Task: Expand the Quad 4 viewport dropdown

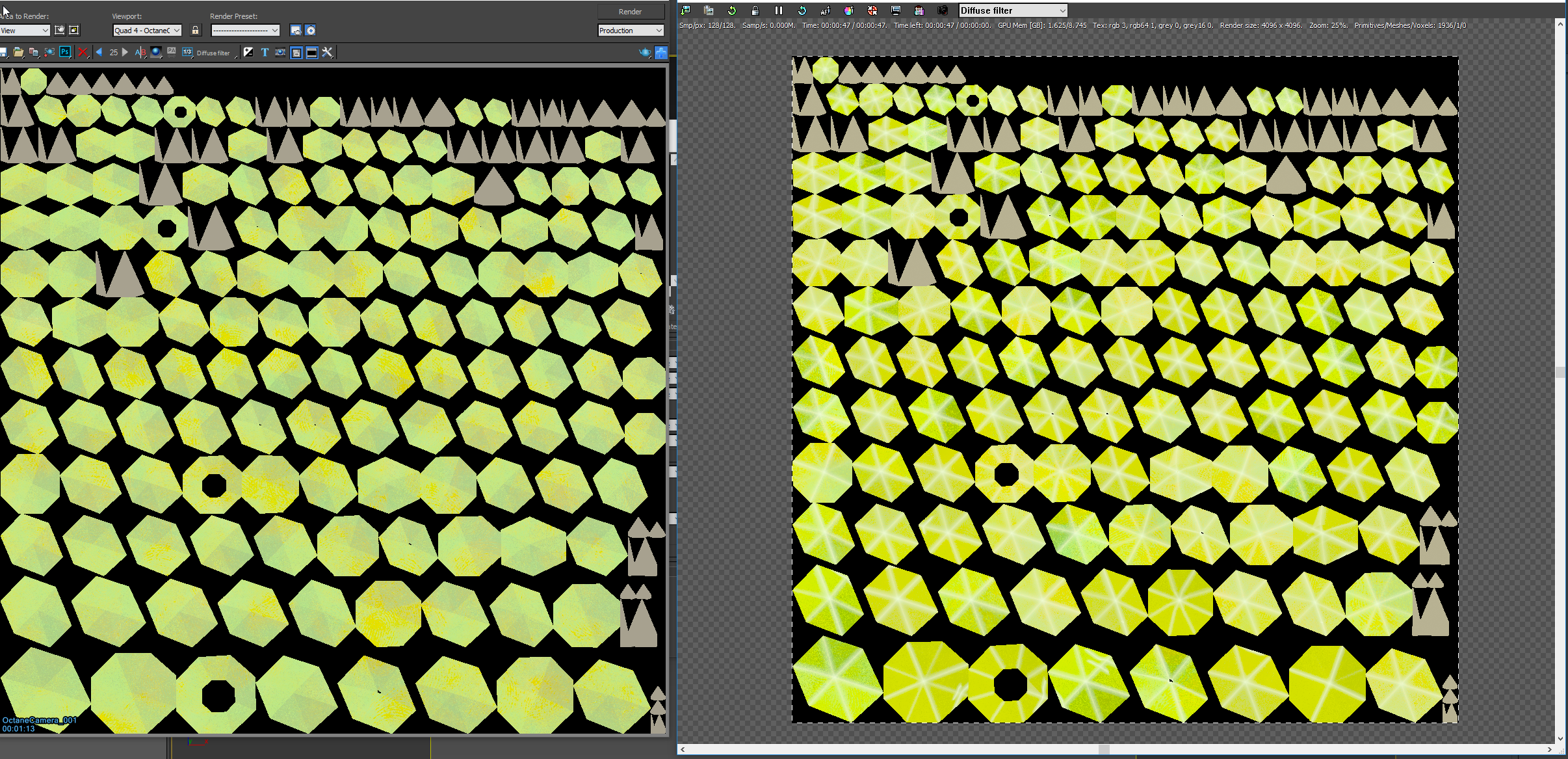Action: point(147,30)
